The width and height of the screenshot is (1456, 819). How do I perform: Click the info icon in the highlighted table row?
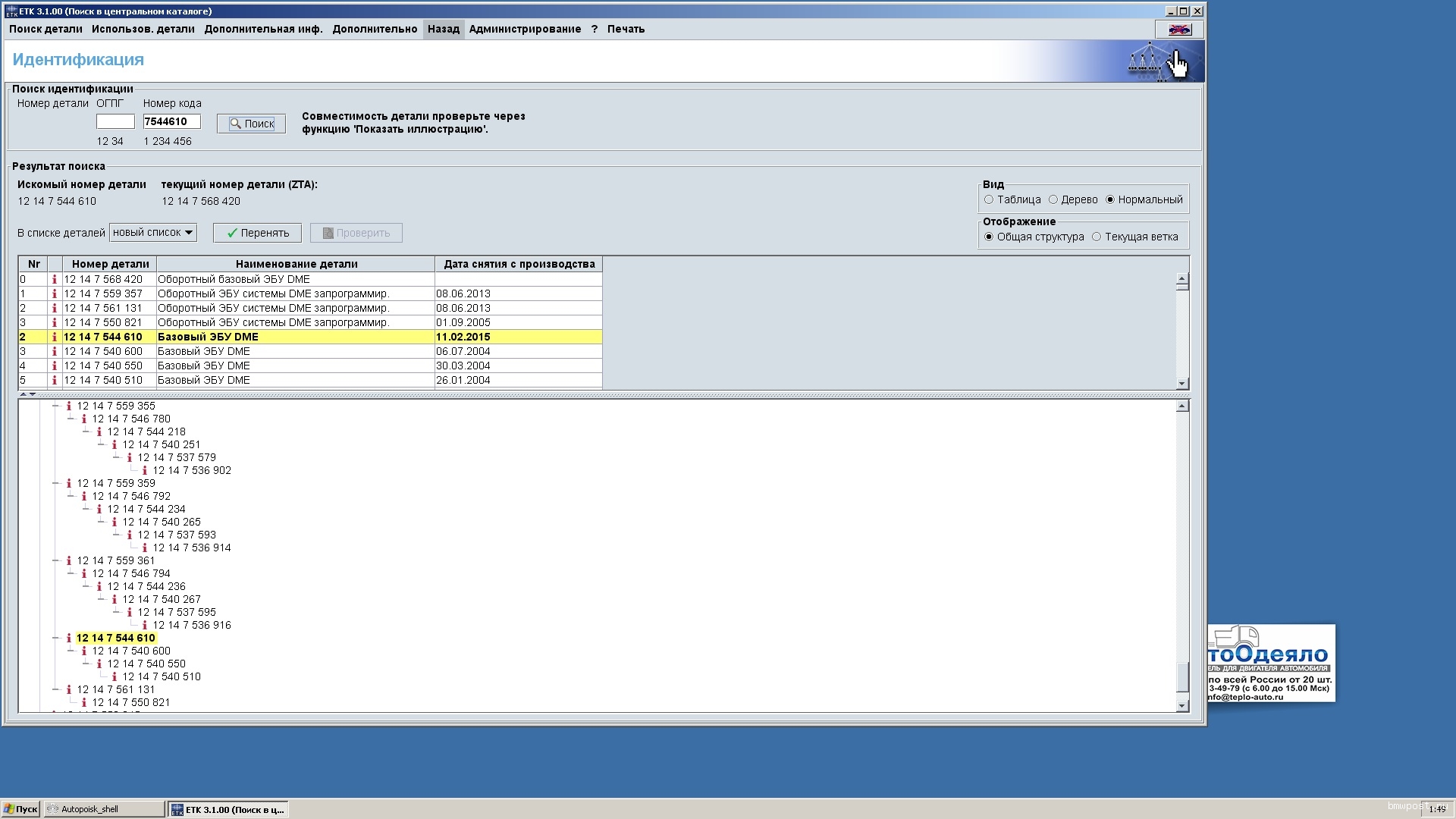pos(54,337)
